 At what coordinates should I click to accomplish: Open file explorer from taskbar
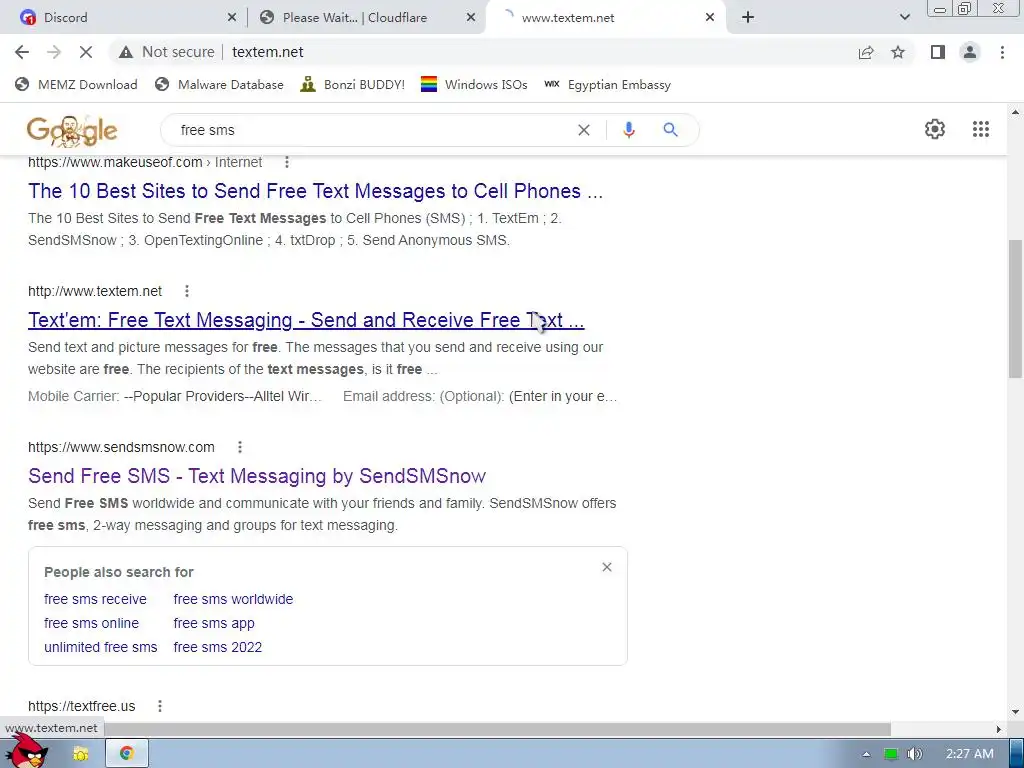pyautogui.click(x=81, y=754)
